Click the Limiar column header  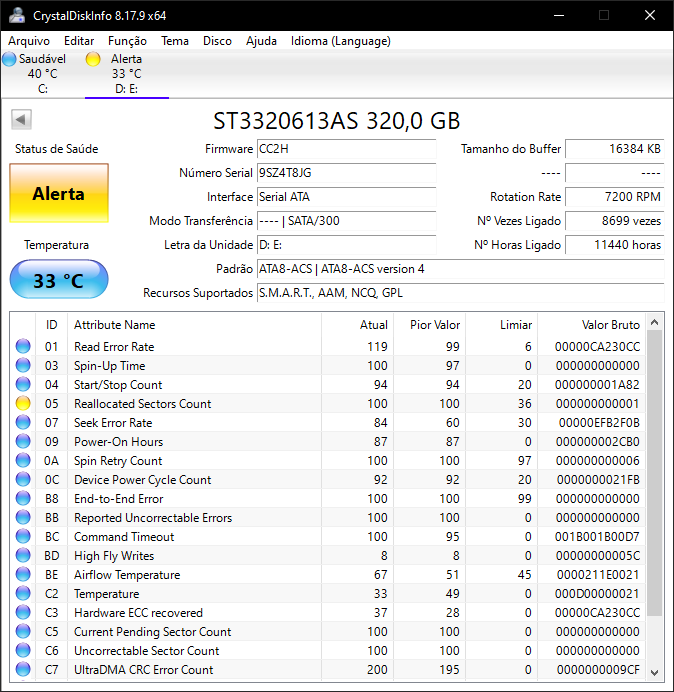[501, 325]
